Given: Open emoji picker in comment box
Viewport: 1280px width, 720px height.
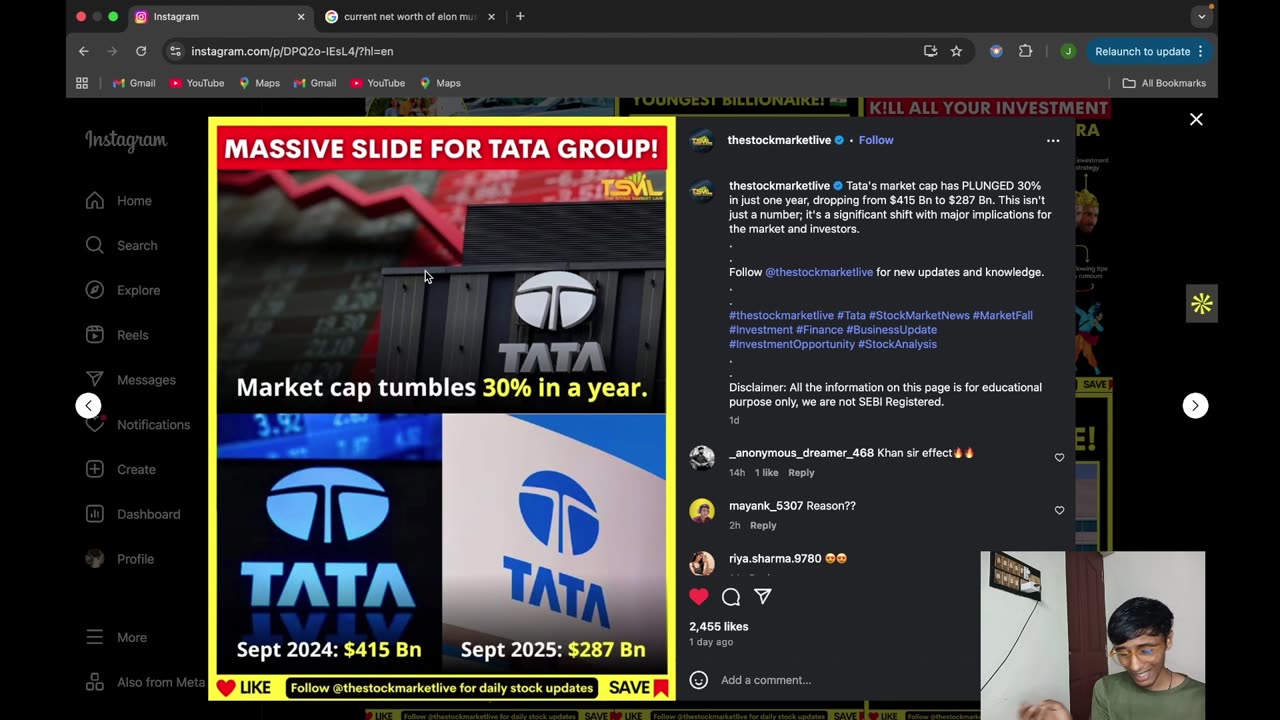Looking at the screenshot, I should (x=699, y=680).
